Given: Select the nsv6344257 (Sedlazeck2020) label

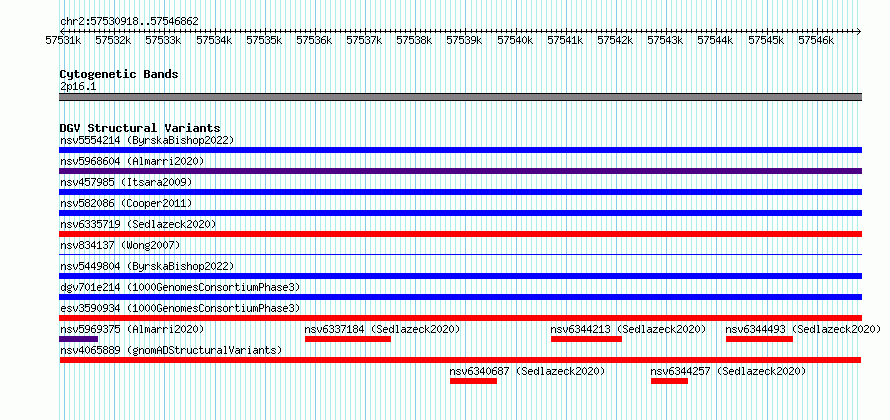Looking at the screenshot, I should [728, 371].
